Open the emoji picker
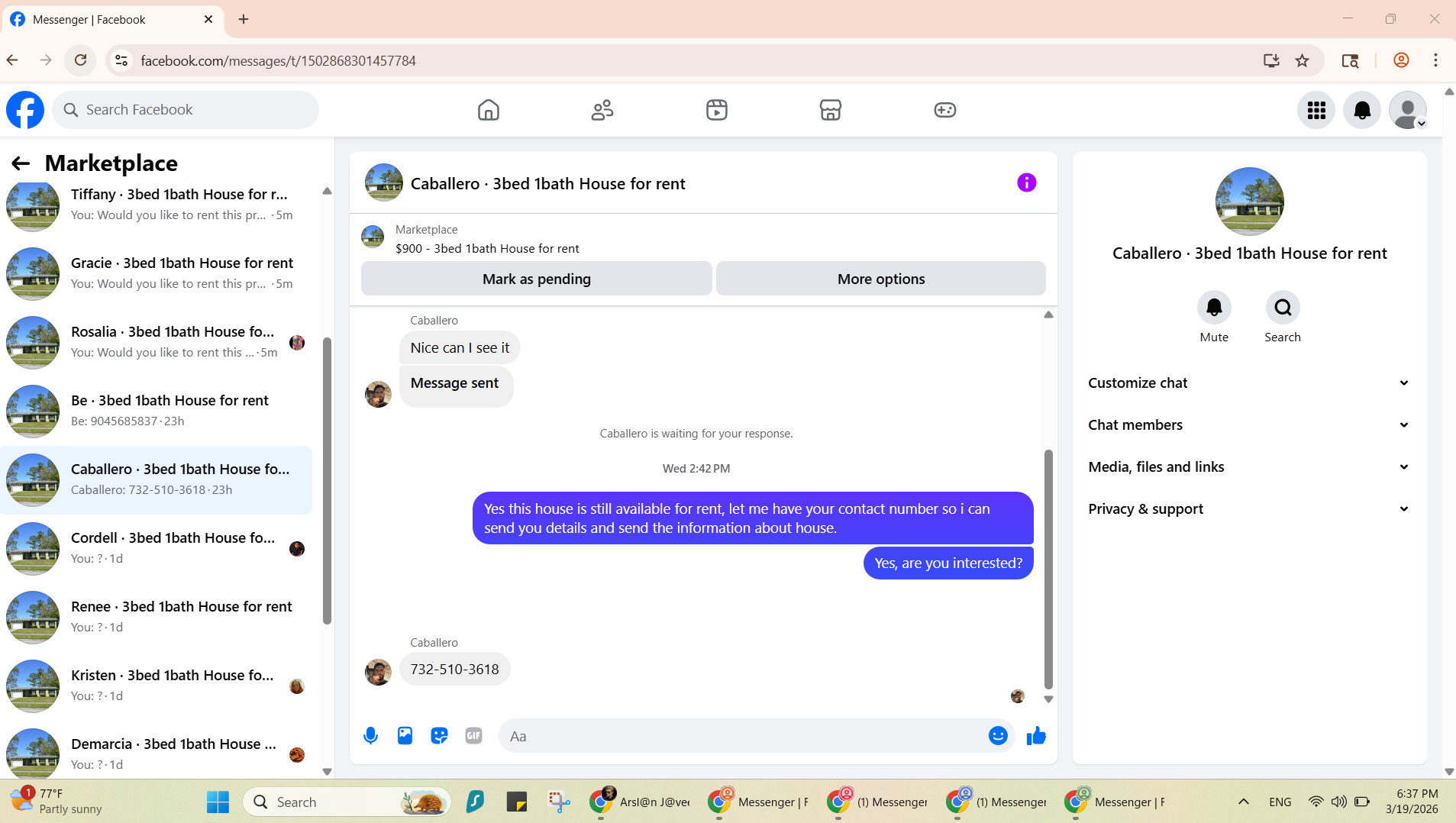The height and width of the screenshot is (823, 1456). click(998, 736)
